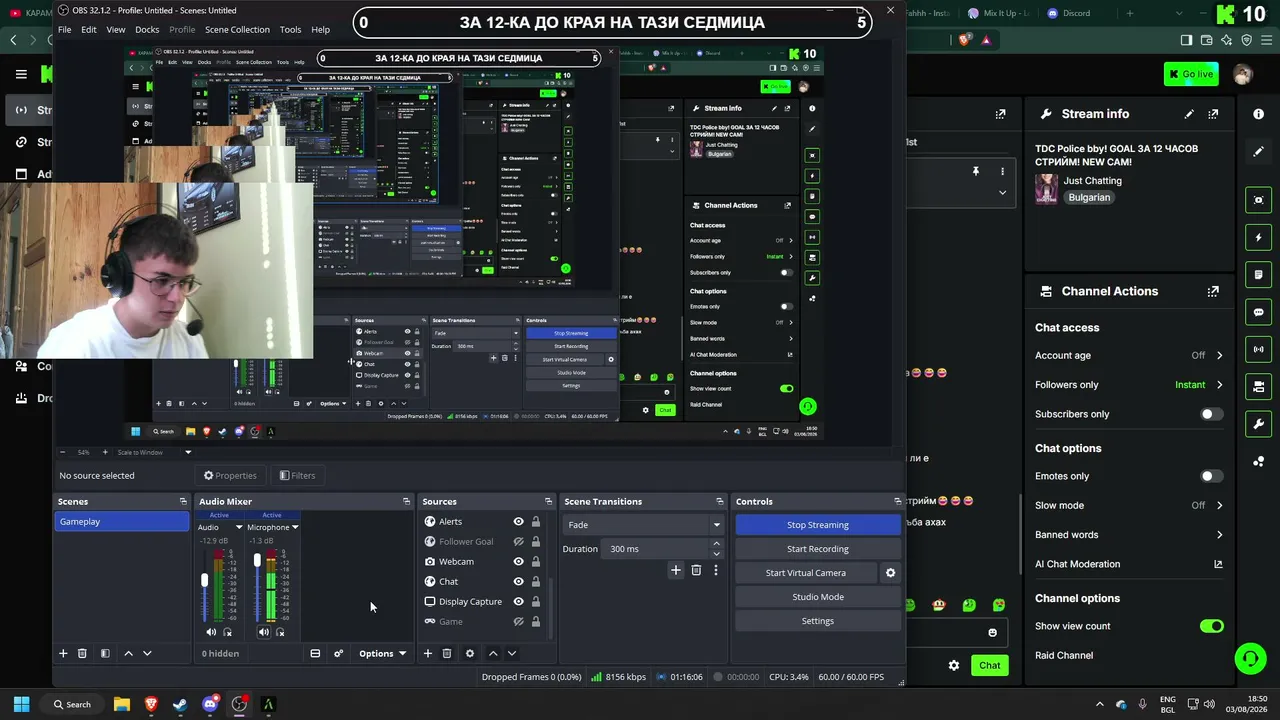Hide the Chat source
Viewport: 1280px width, 720px height.
click(x=518, y=581)
